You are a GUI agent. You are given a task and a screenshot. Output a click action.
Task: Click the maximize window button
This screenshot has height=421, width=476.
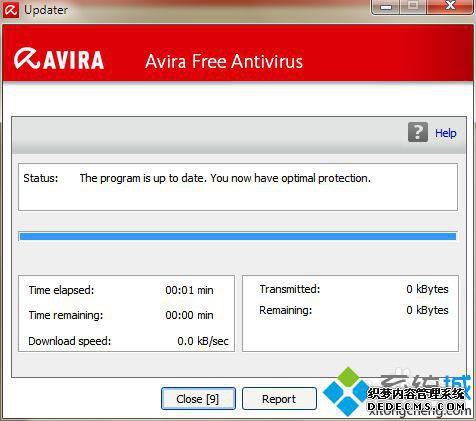tap(413, 6)
